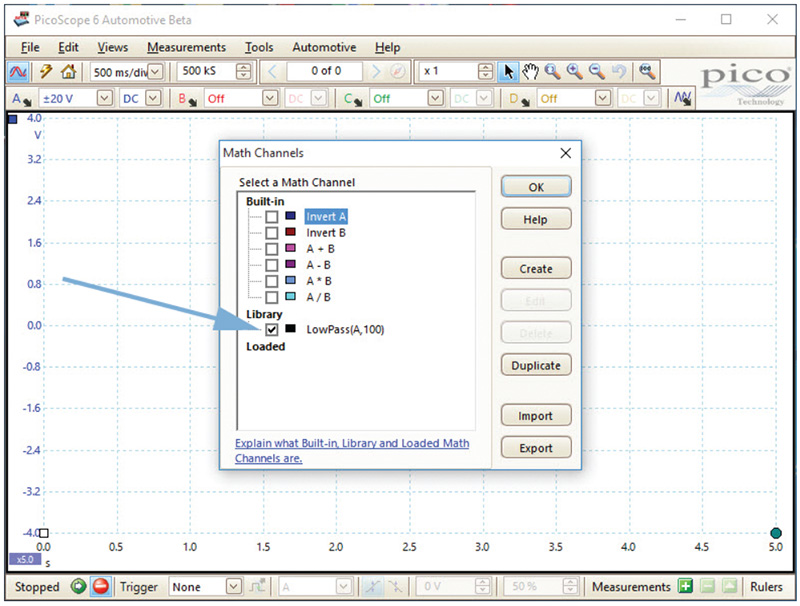Open the Trigger mode None dropdown
800x606 pixels.
[x=234, y=587]
